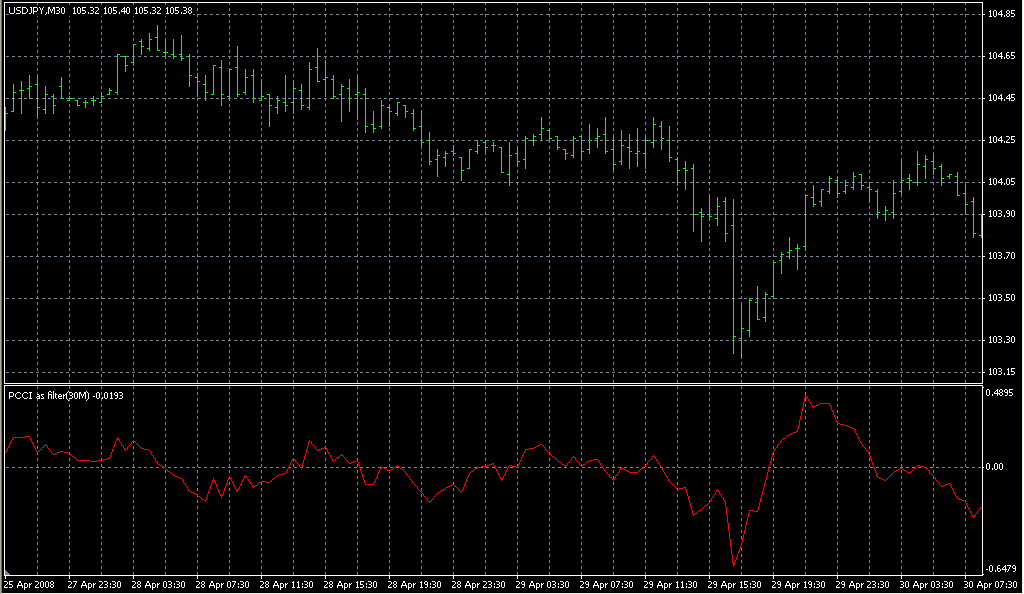The width and height of the screenshot is (1024, 594).
Task: Click the 28 Apr 11:30 time label
Action: (286, 585)
